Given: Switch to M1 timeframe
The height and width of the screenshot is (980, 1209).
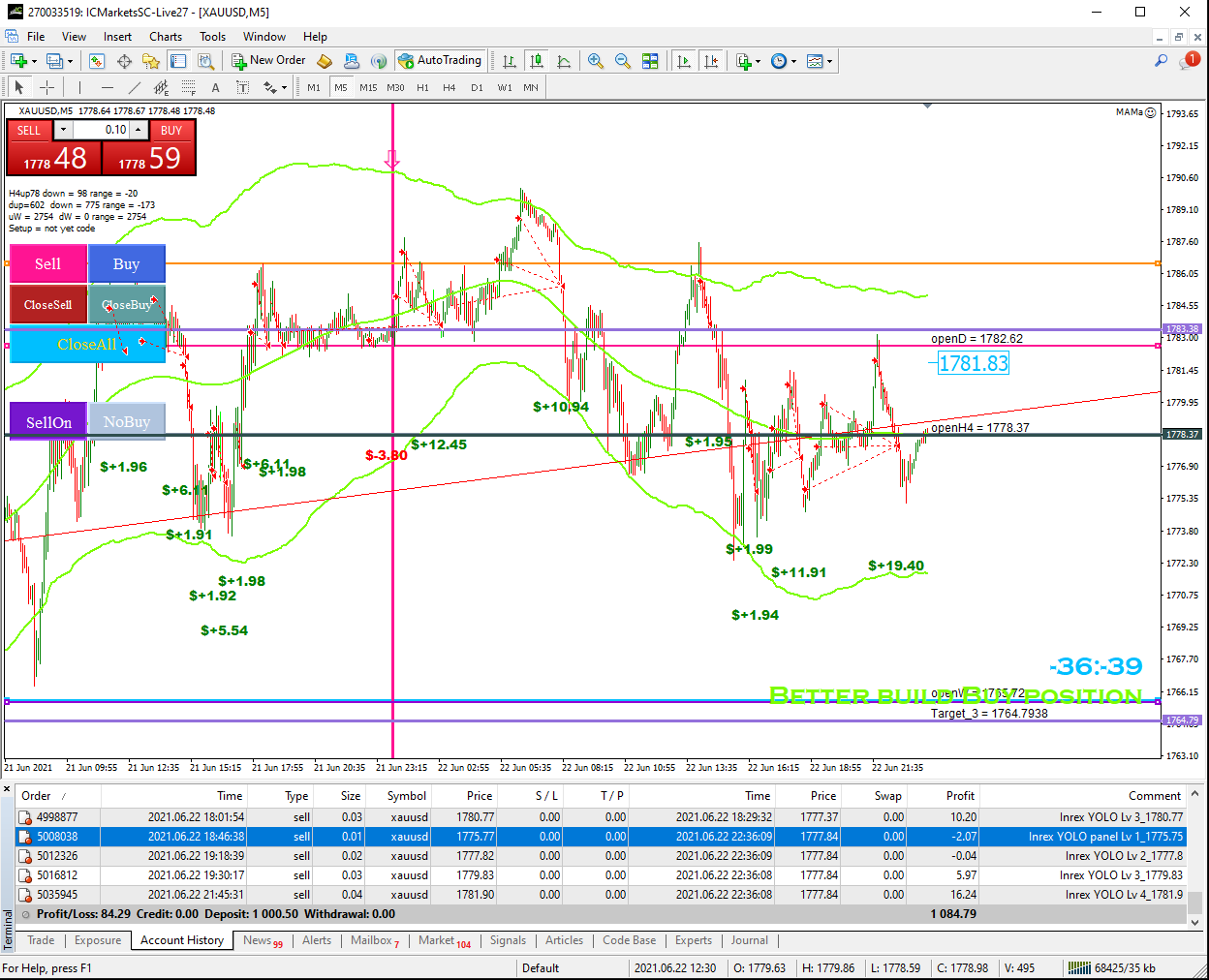Looking at the screenshot, I should tap(314, 87).
